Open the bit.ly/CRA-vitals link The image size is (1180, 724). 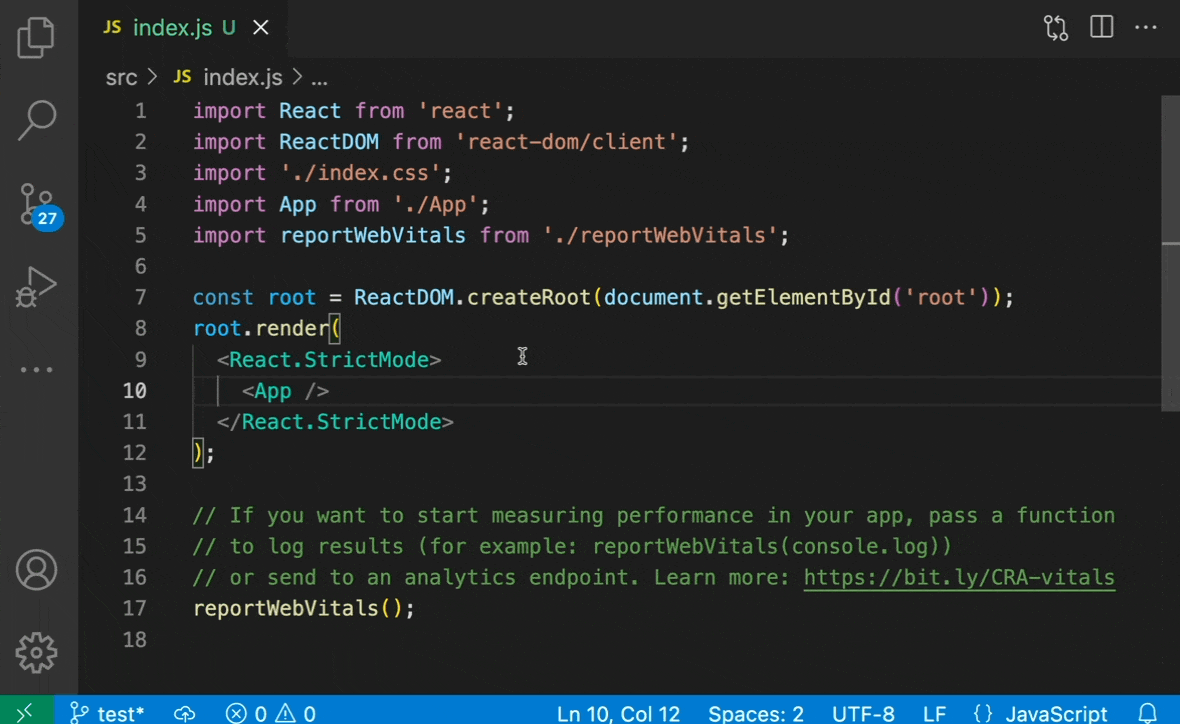(958, 577)
